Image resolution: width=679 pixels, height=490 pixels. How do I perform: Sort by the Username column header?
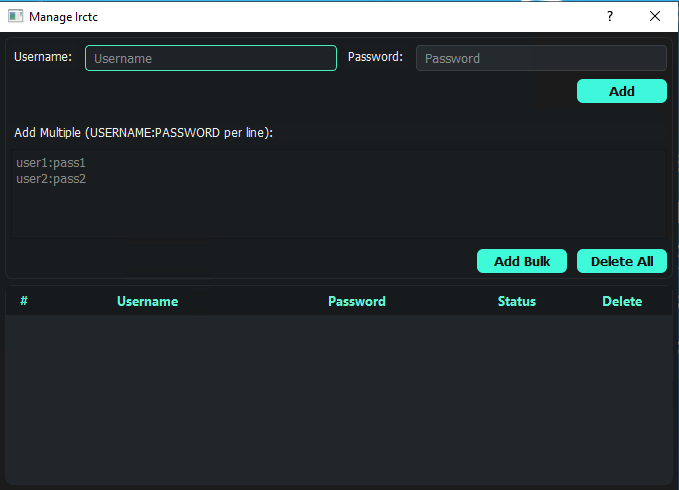(x=148, y=301)
